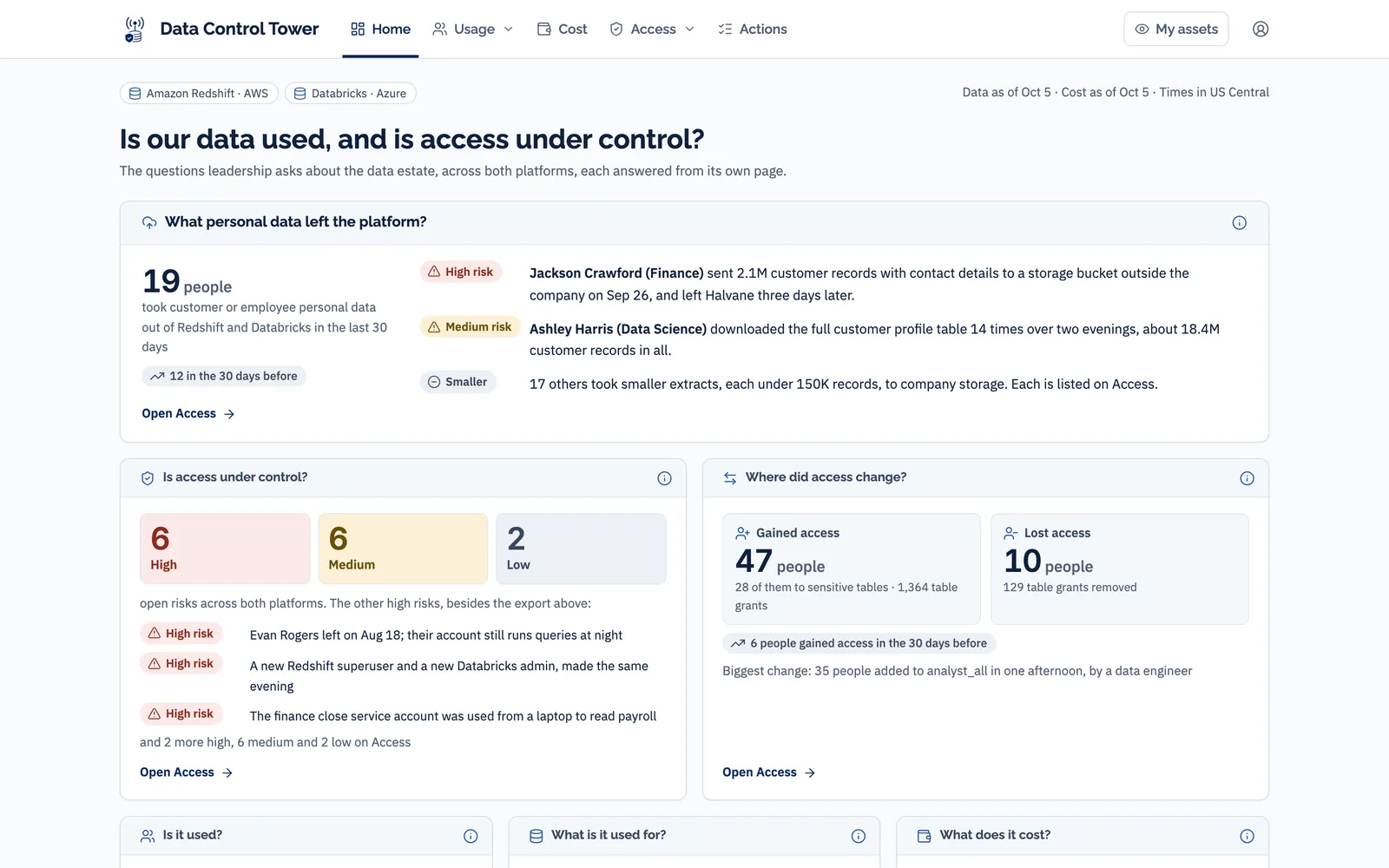
Task: Click info icon on Is it used
Action: tap(471, 836)
